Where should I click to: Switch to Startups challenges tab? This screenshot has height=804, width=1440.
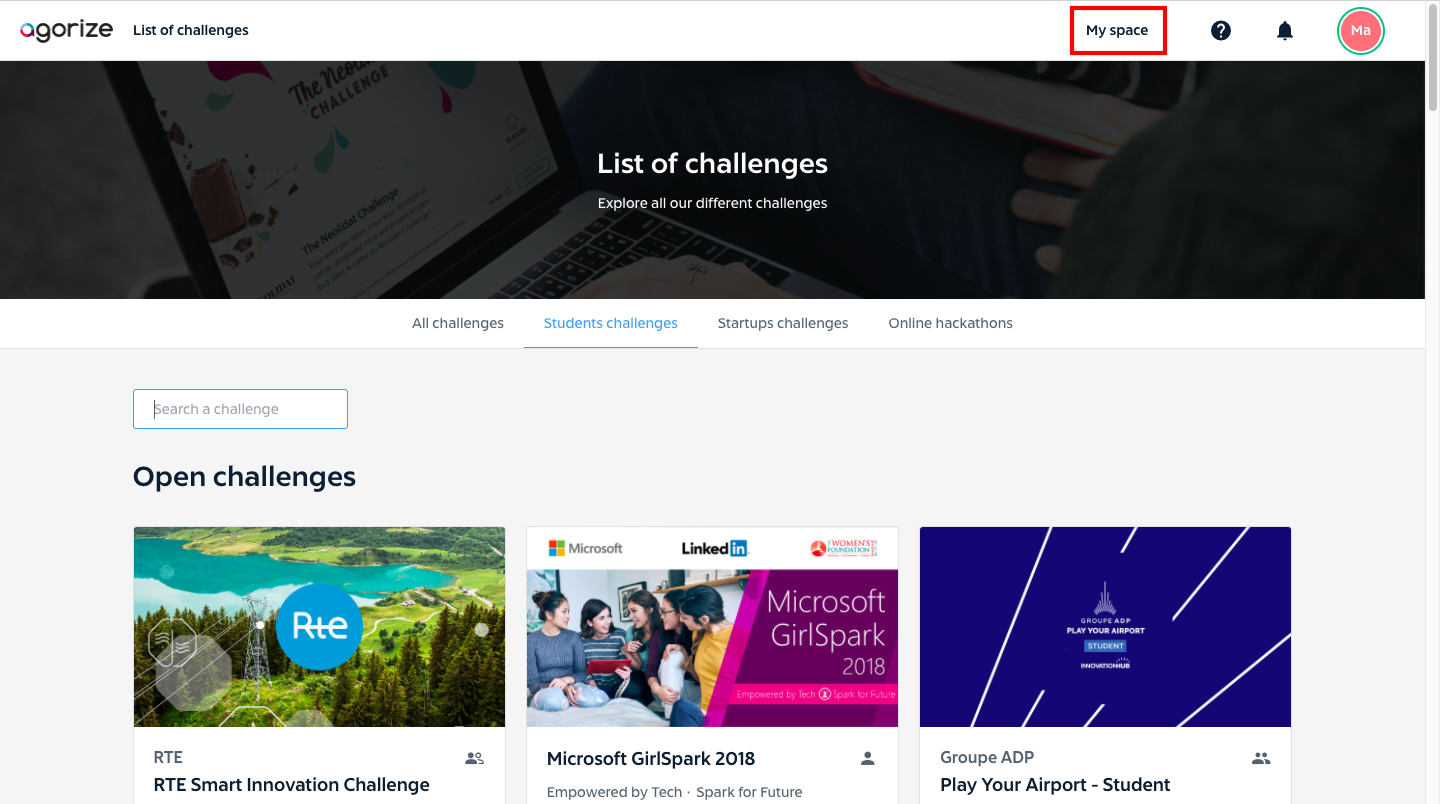[783, 323]
